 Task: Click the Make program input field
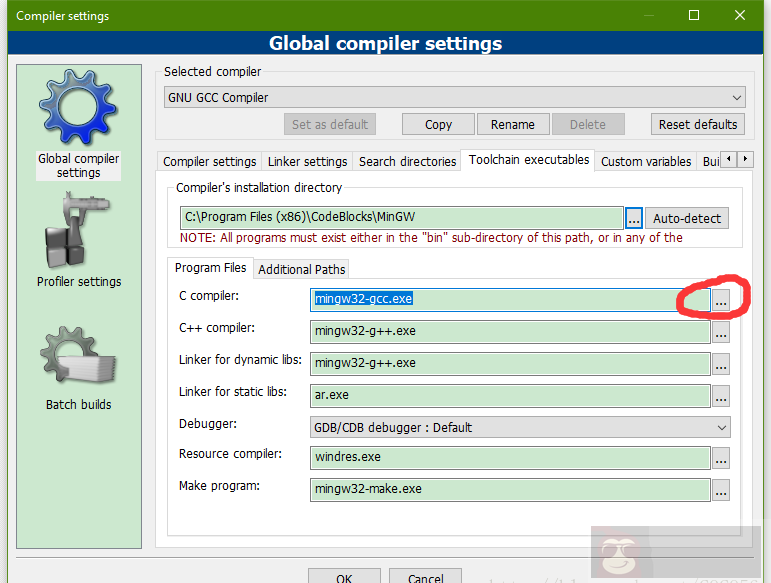tap(510, 489)
